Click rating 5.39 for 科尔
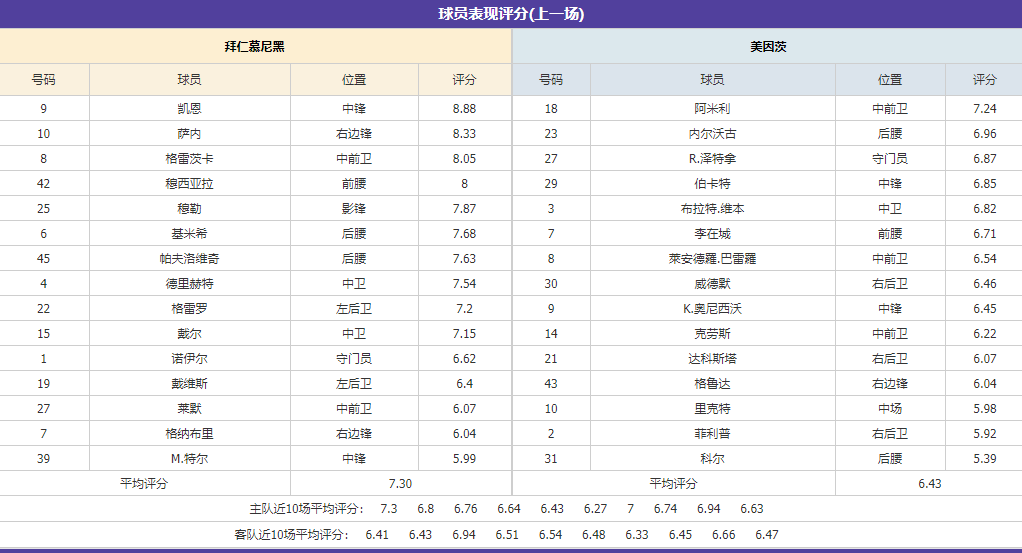 pyautogui.click(x=985, y=458)
